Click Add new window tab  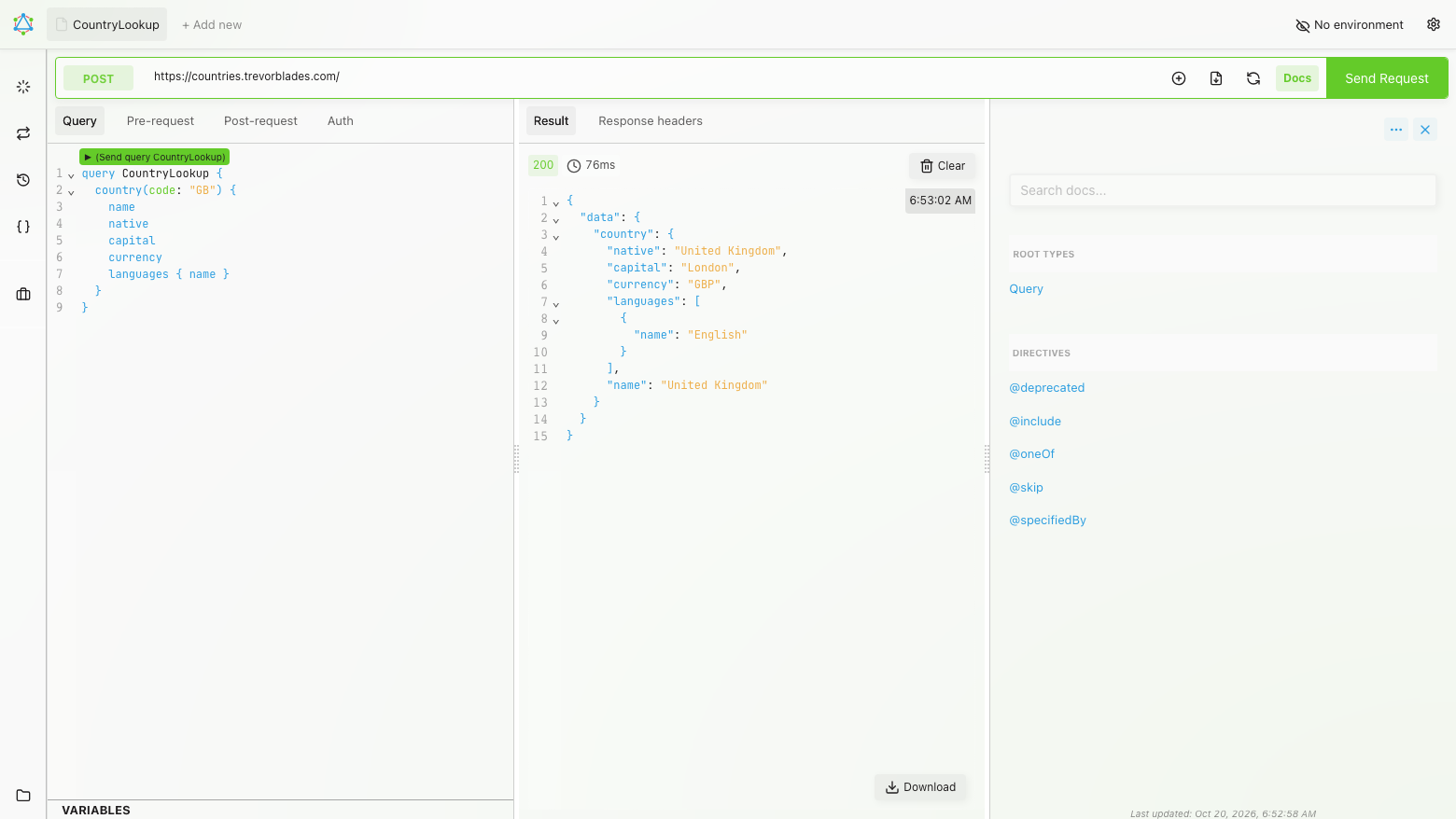click(x=212, y=25)
